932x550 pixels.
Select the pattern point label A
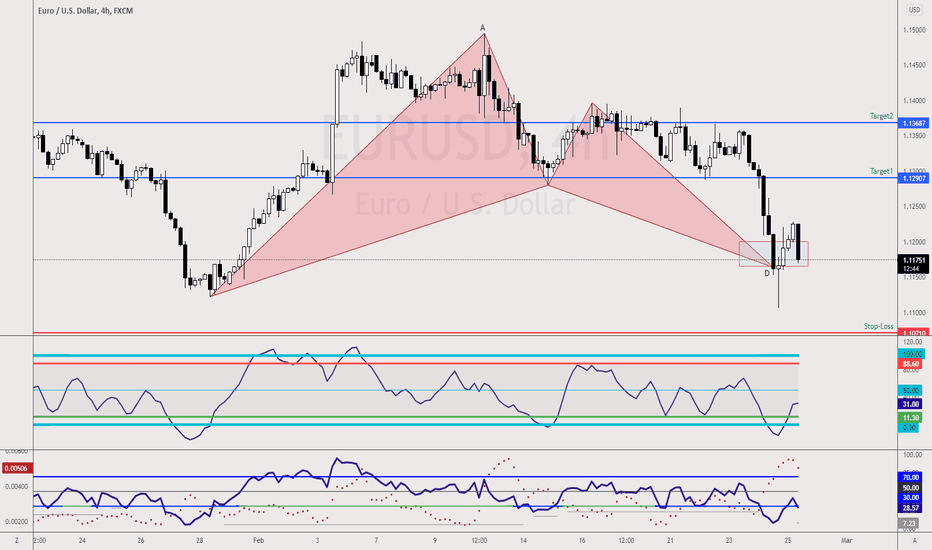[x=483, y=27]
